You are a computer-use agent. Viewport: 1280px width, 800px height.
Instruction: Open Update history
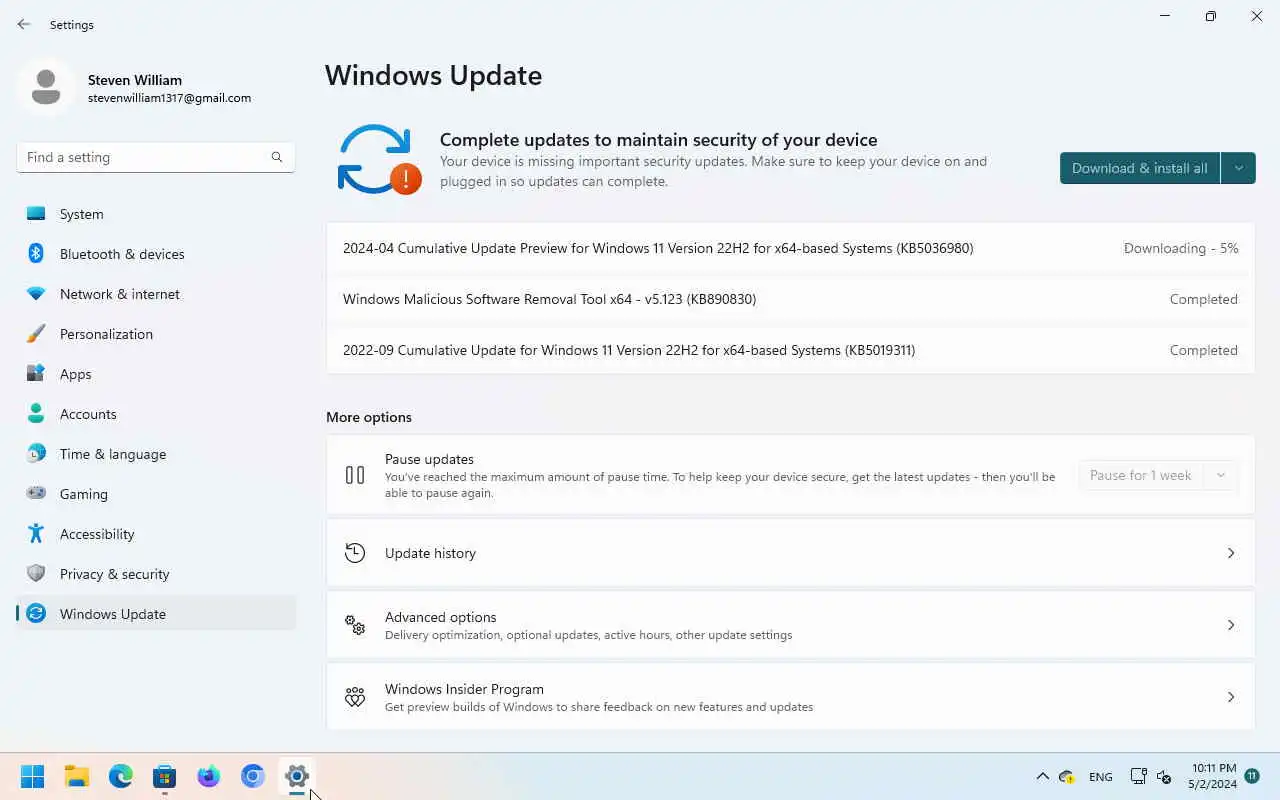[x=790, y=553]
